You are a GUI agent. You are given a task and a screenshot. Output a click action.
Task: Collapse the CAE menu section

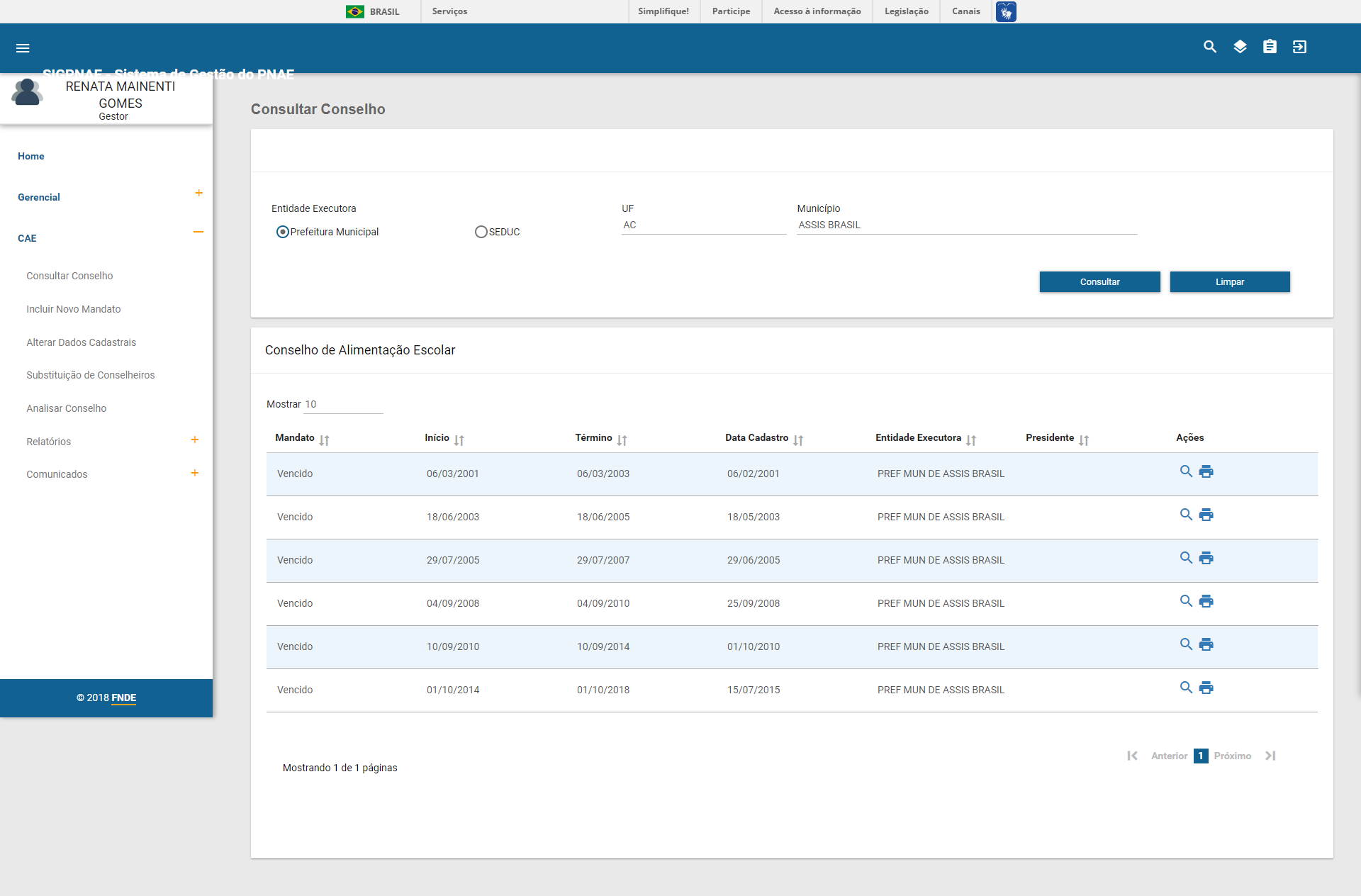(x=198, y=232)
